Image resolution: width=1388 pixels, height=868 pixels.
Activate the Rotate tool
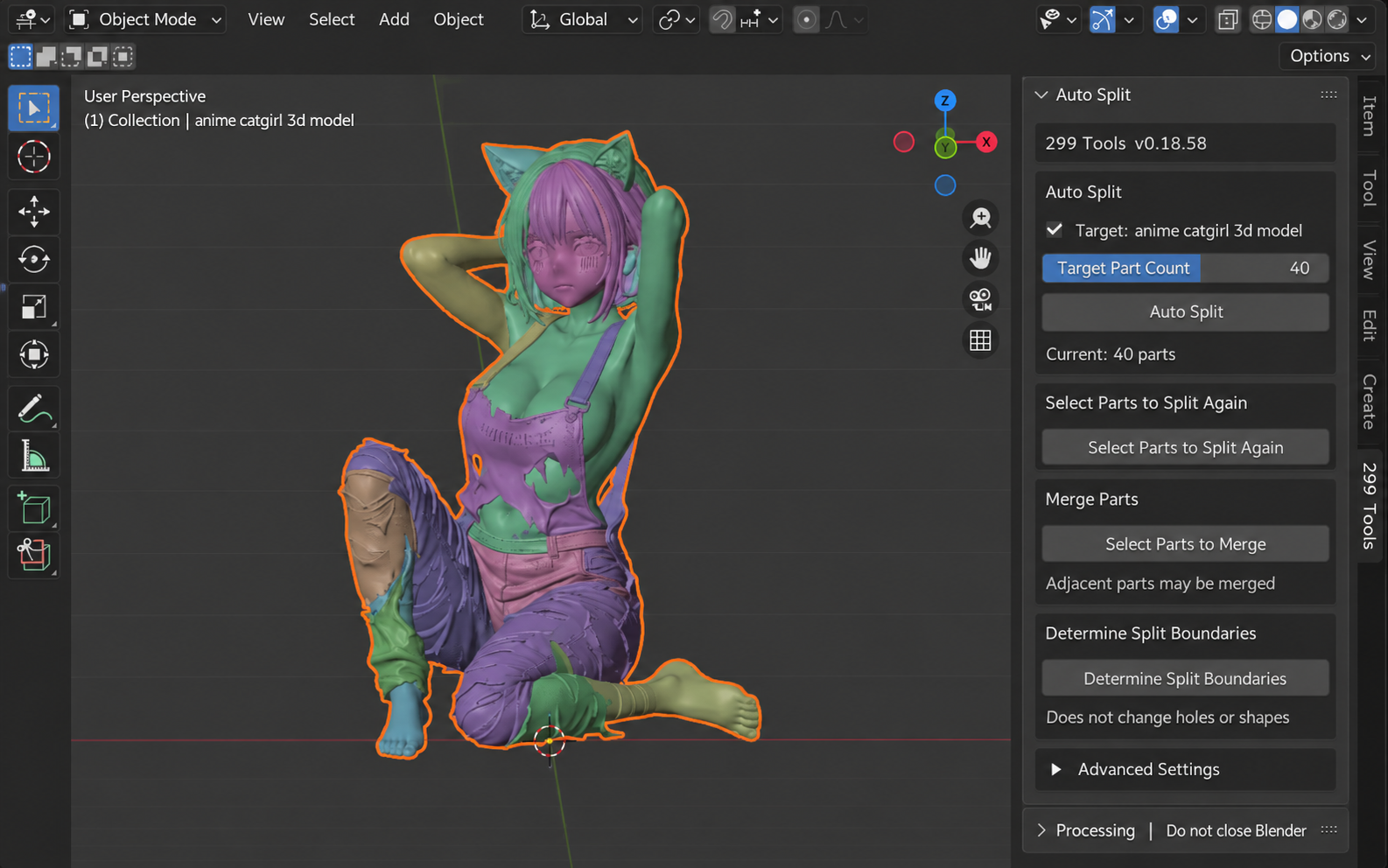coord(34,259)
